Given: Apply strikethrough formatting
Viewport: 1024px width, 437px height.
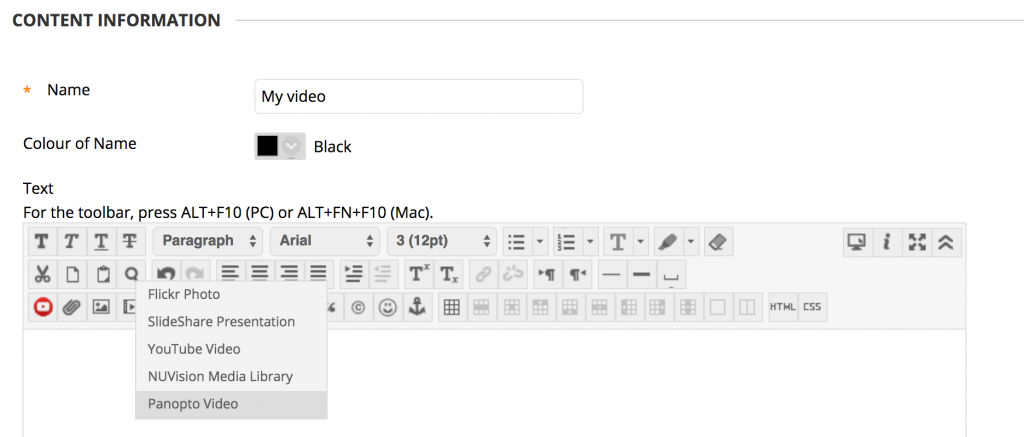Looking at the screenshot, I should tap(130, 241).
